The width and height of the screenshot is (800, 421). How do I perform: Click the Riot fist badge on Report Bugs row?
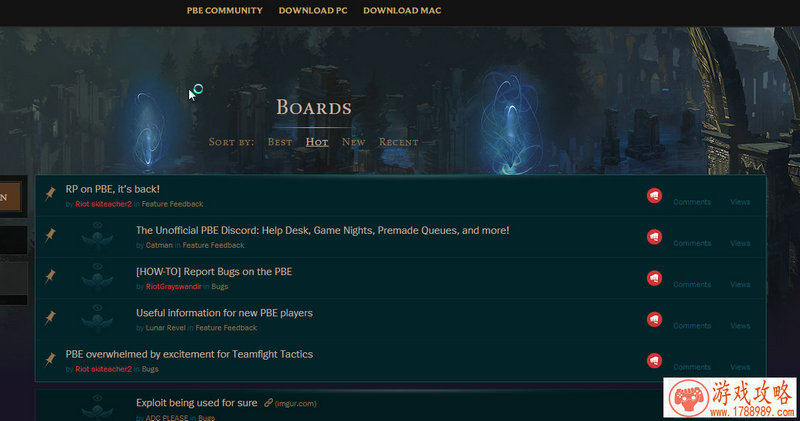click(x=655, y=278)
